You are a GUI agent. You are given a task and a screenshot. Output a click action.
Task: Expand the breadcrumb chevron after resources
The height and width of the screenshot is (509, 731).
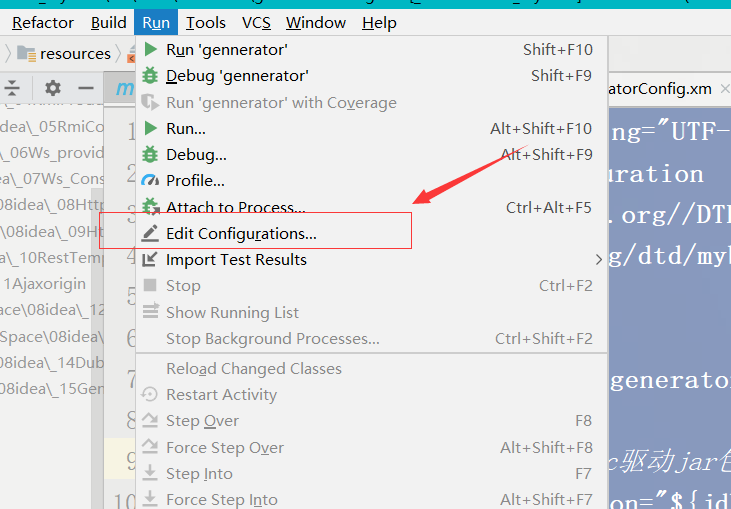pyautogui.click(x=119, y=54)
